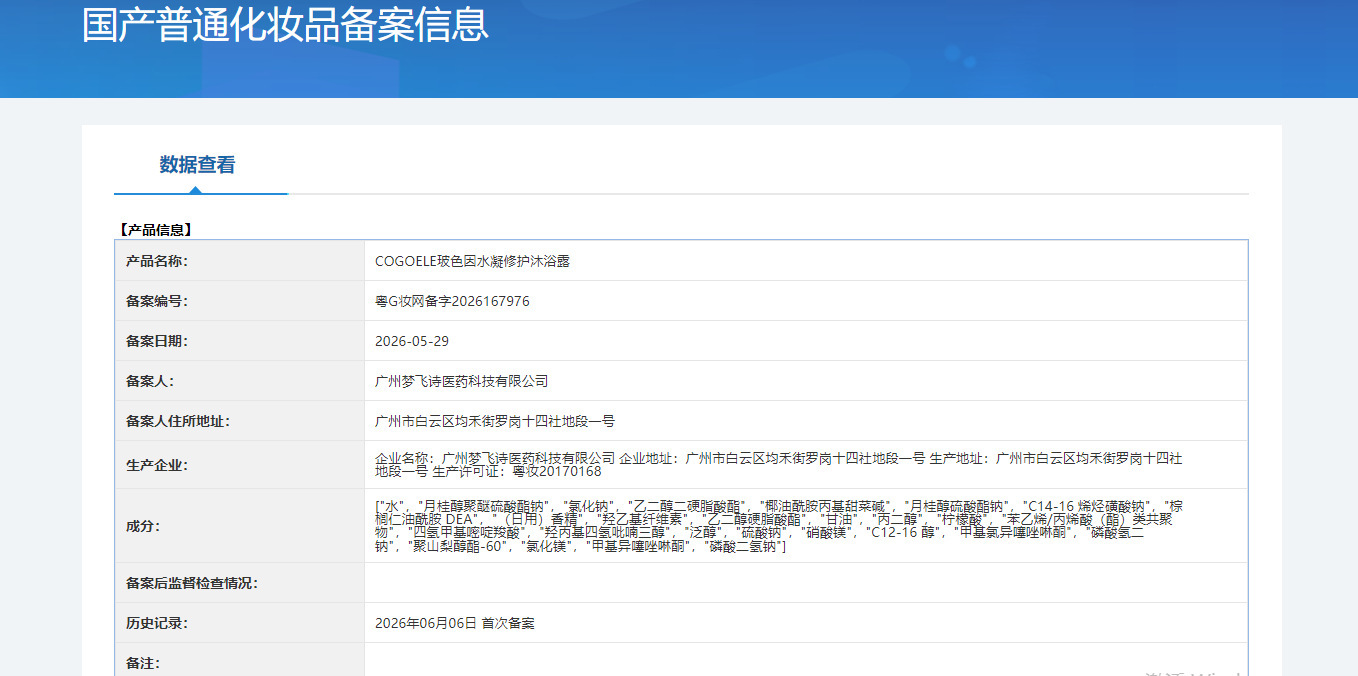This screenshot has width=1358, height=676.
Task: Select product name COGOELE玻色因水凝修护沐浴露
Action: 472,261
